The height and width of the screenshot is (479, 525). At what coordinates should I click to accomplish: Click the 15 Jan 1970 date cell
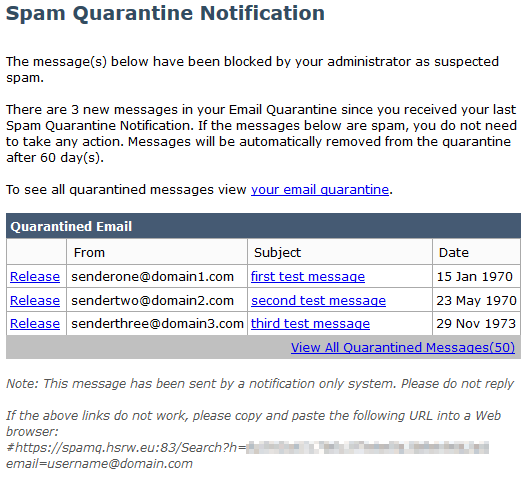click(x=475, y=276)
